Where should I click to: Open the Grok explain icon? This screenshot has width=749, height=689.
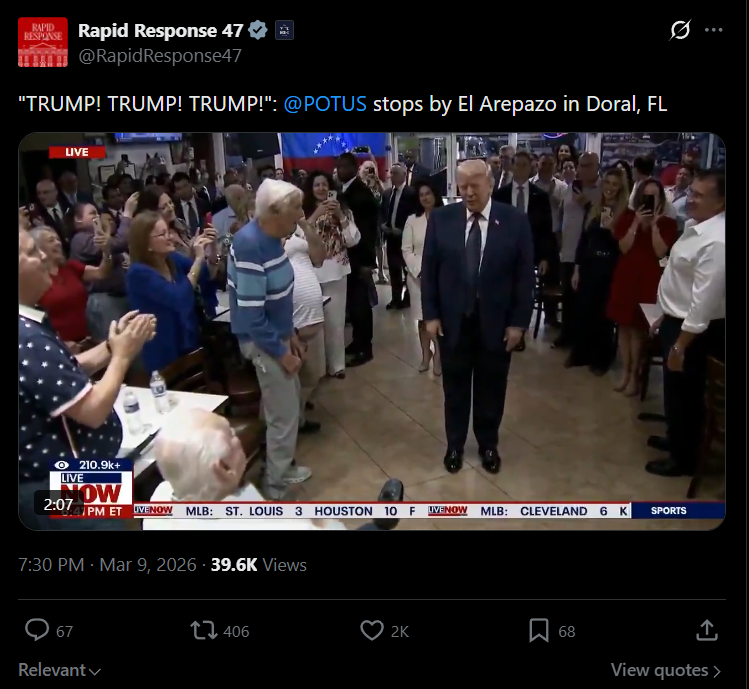[680, 30]
